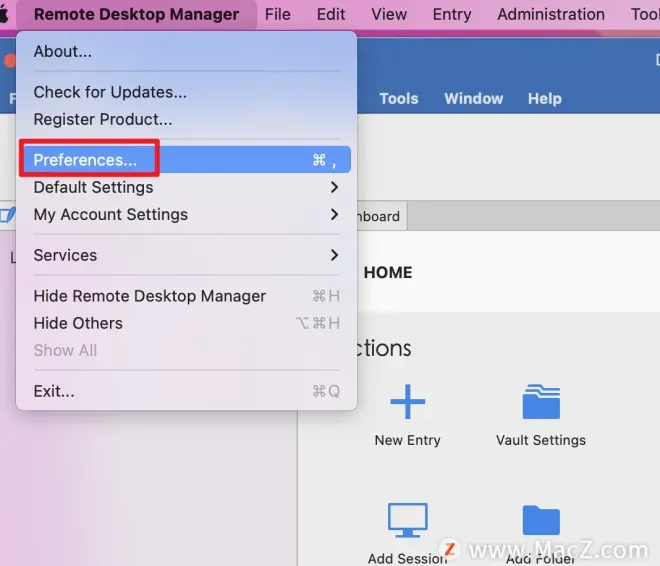
Task: Click the Vault Settings label
Action: pyautogui.click(x=541, y=440)
